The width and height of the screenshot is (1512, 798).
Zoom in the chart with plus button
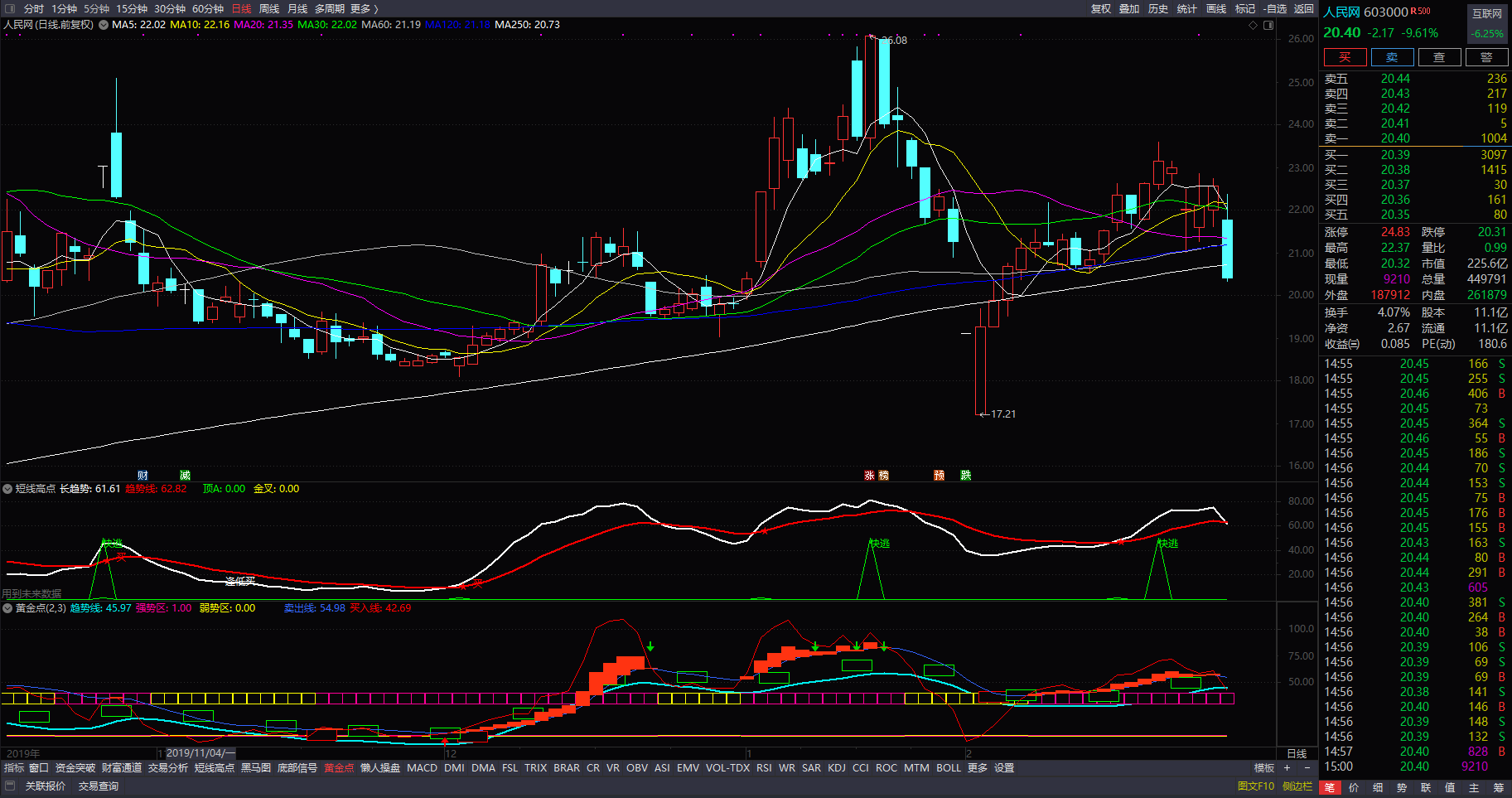(1287, 768)
